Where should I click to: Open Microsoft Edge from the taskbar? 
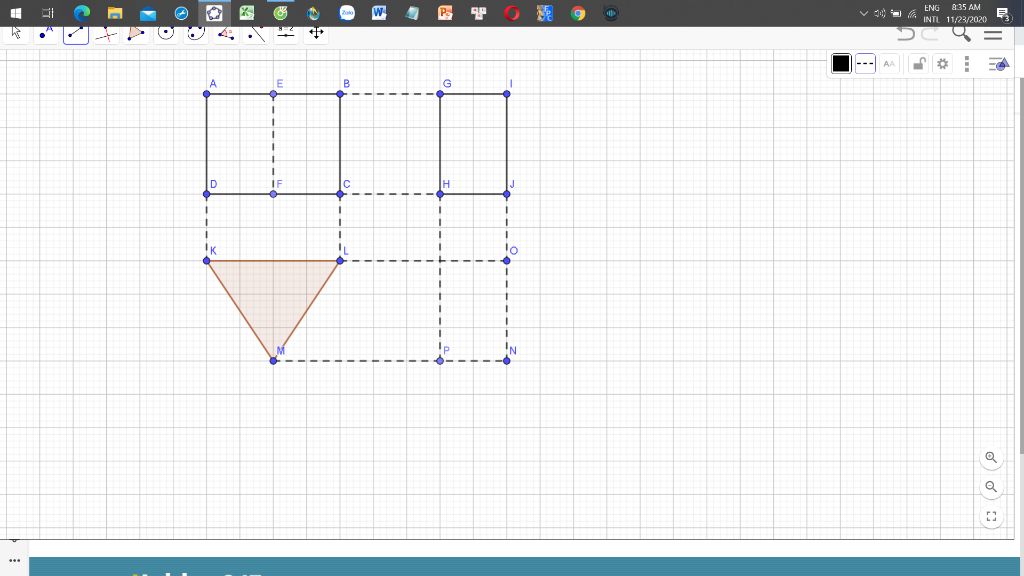click(82, 13)
